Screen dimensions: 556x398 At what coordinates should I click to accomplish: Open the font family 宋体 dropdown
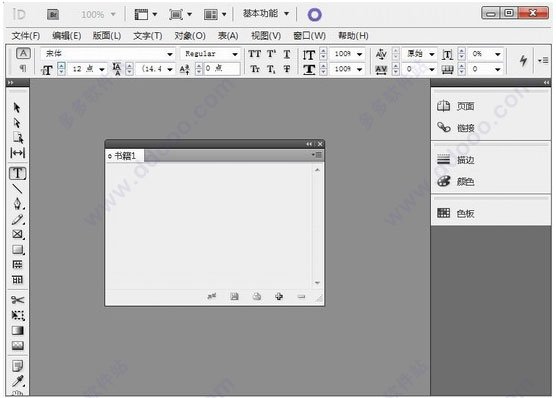(170, 54)
